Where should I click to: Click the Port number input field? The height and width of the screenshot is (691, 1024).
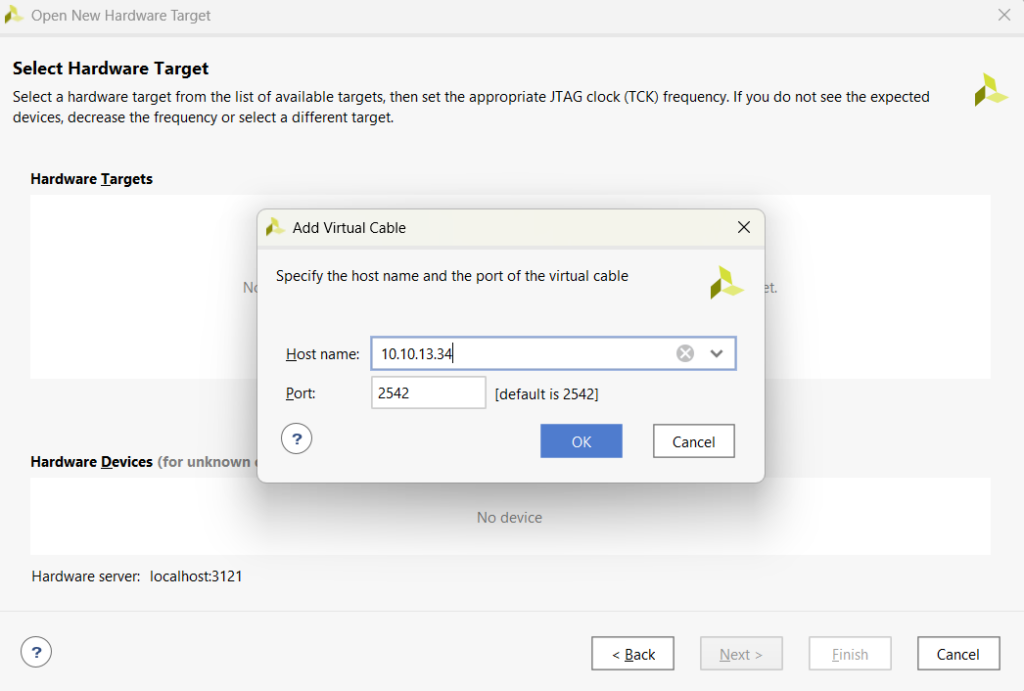coord(428,393)
